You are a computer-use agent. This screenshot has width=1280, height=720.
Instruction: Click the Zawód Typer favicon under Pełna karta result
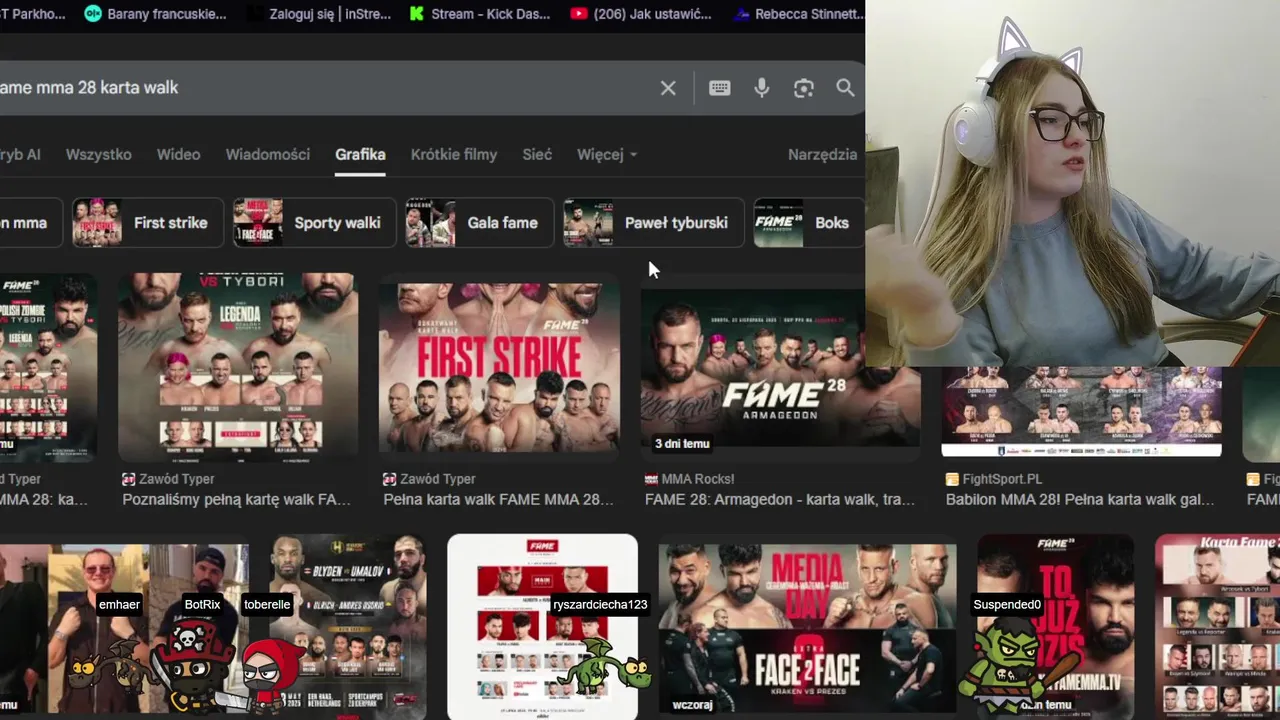coord(390,479)
